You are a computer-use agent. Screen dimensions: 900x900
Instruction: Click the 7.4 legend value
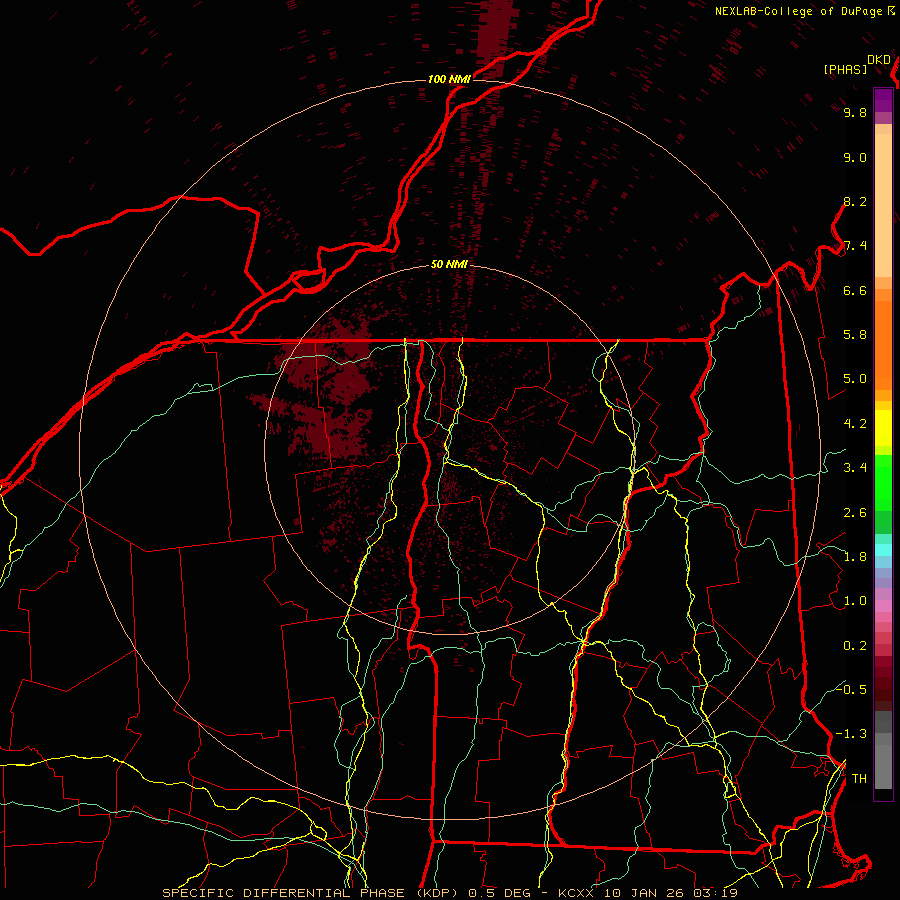pos(855,246)
